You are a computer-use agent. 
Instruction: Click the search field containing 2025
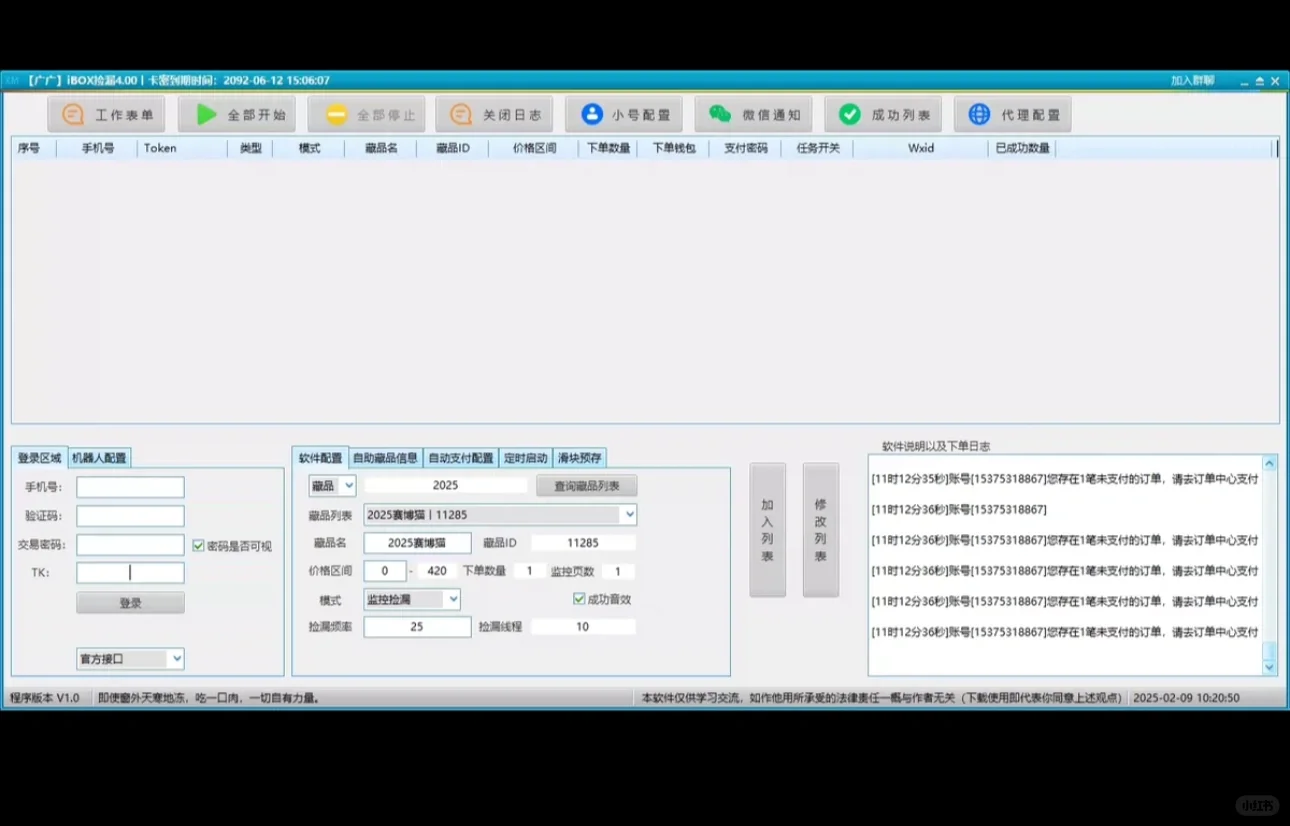coord(445,485)
